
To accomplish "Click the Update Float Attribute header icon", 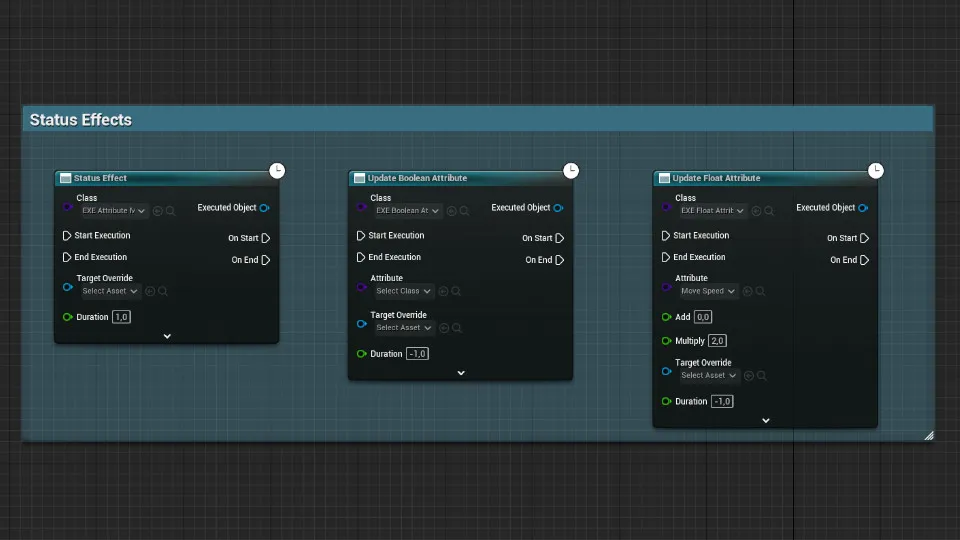I will click(x=664, y=178).
